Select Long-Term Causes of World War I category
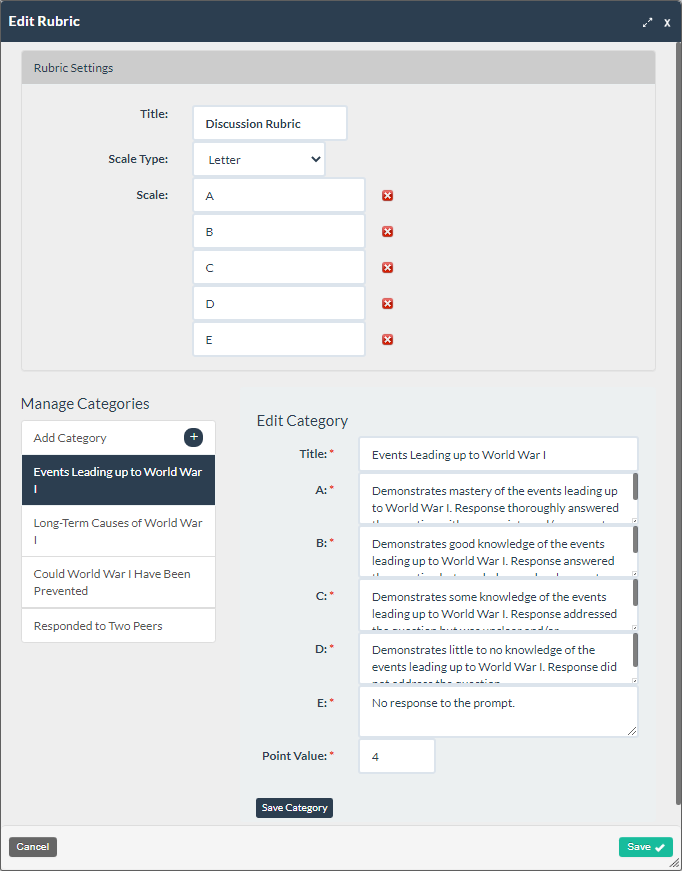Image resolution: width=682 pixels, height=871 pixels. click(x=118, y=531)
